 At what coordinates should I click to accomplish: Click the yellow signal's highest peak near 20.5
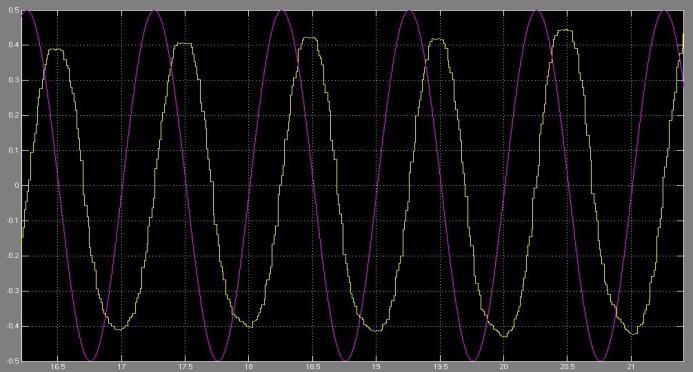565,30
